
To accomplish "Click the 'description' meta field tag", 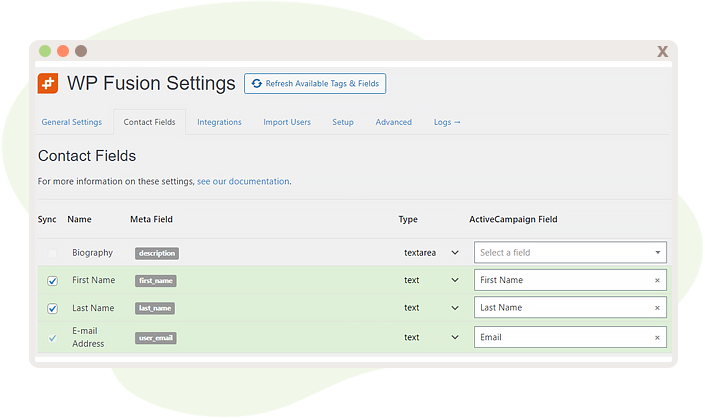I will (157, 253).
